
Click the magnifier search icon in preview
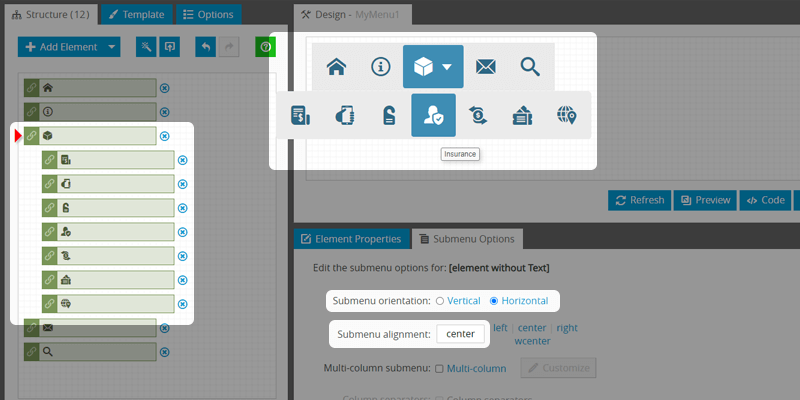[x=530, y=67]
